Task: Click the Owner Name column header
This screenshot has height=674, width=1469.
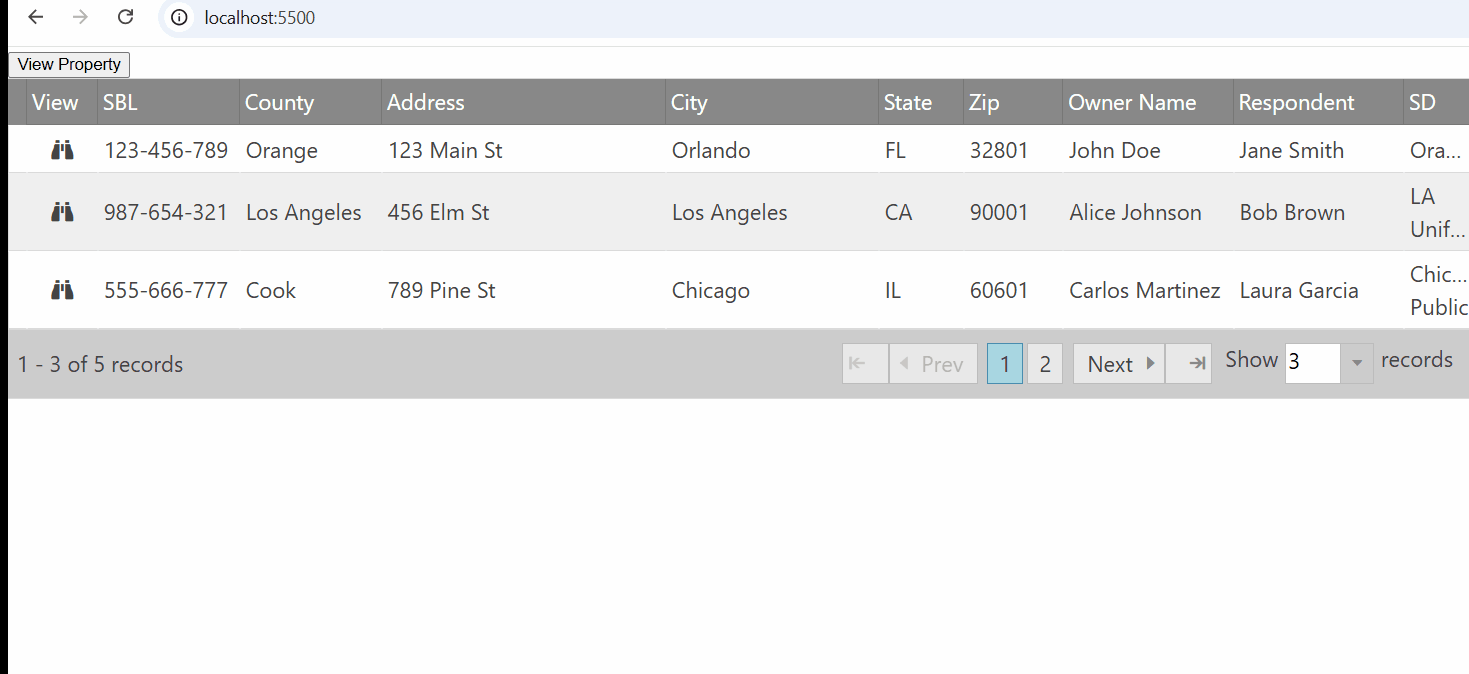Action: (1132, 102)
